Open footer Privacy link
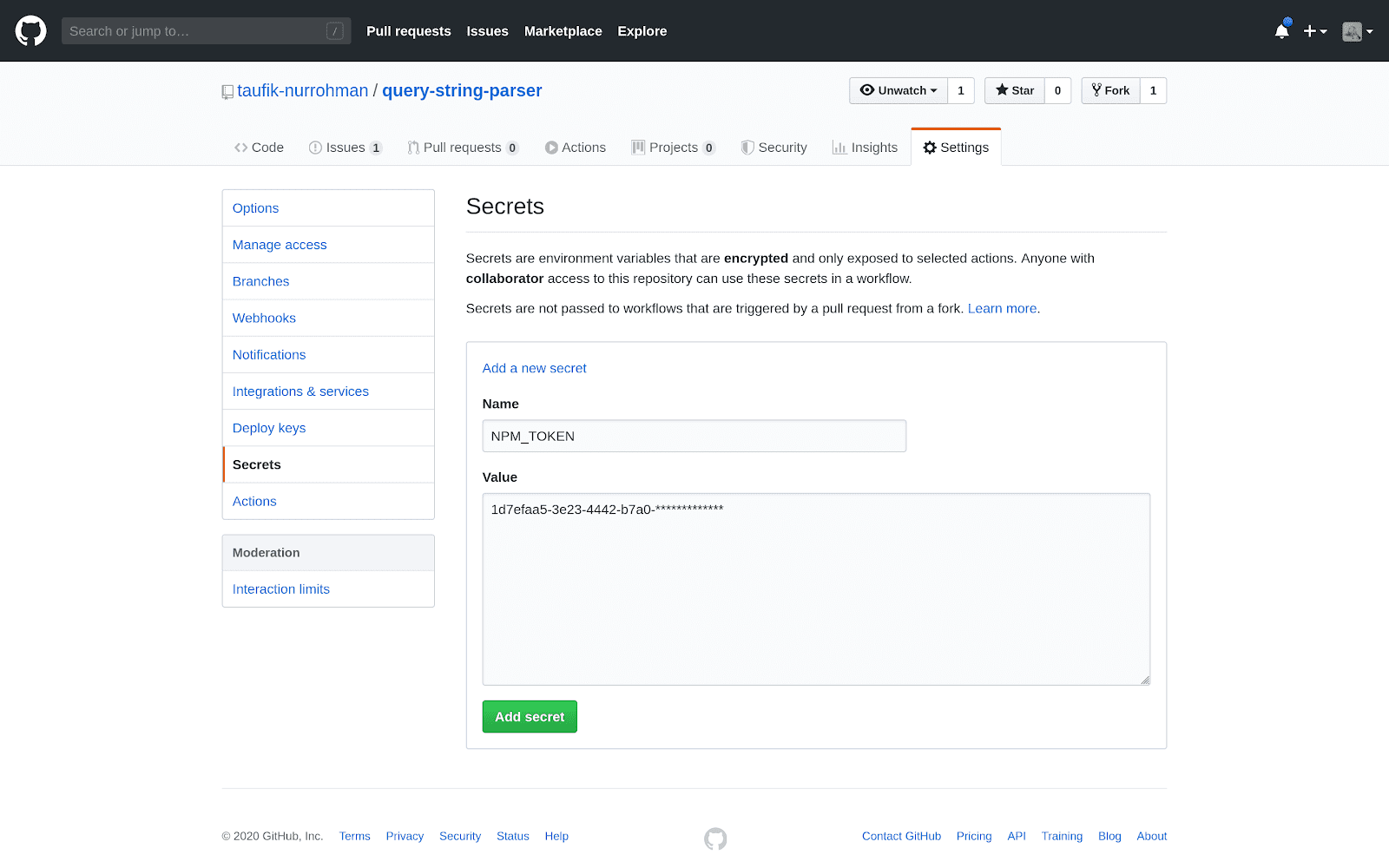The width and height of the screenshot is (1389, 868). [405, 837]
